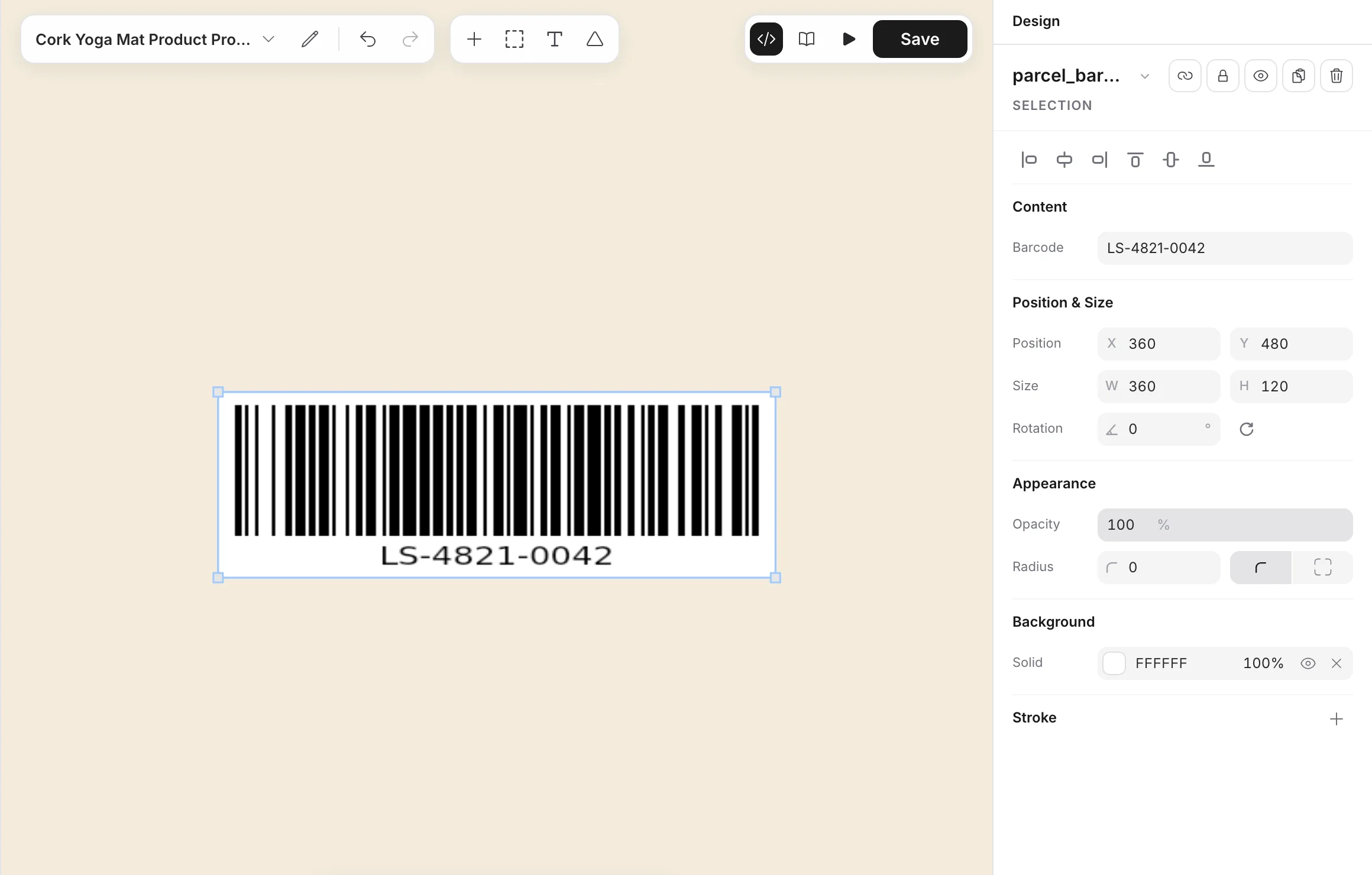
Task: Toggle background fill visibility eye
Action: coord(1308,663)
